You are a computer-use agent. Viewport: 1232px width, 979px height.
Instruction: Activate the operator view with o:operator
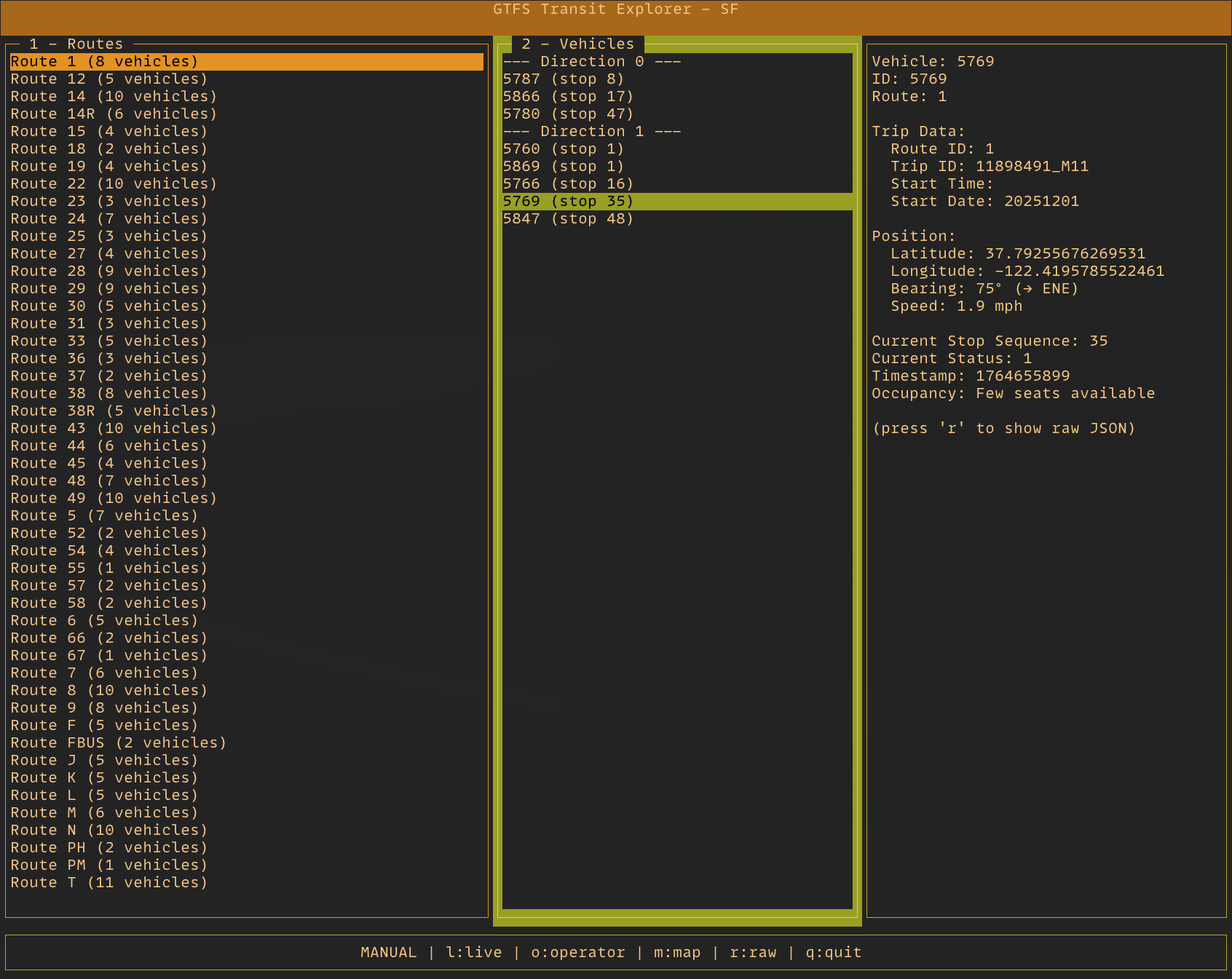point(577,952)
